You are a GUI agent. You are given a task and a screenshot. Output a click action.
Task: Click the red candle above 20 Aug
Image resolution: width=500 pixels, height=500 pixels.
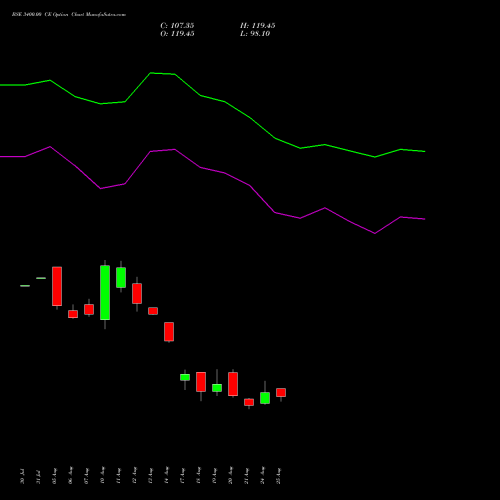[233, 384]
